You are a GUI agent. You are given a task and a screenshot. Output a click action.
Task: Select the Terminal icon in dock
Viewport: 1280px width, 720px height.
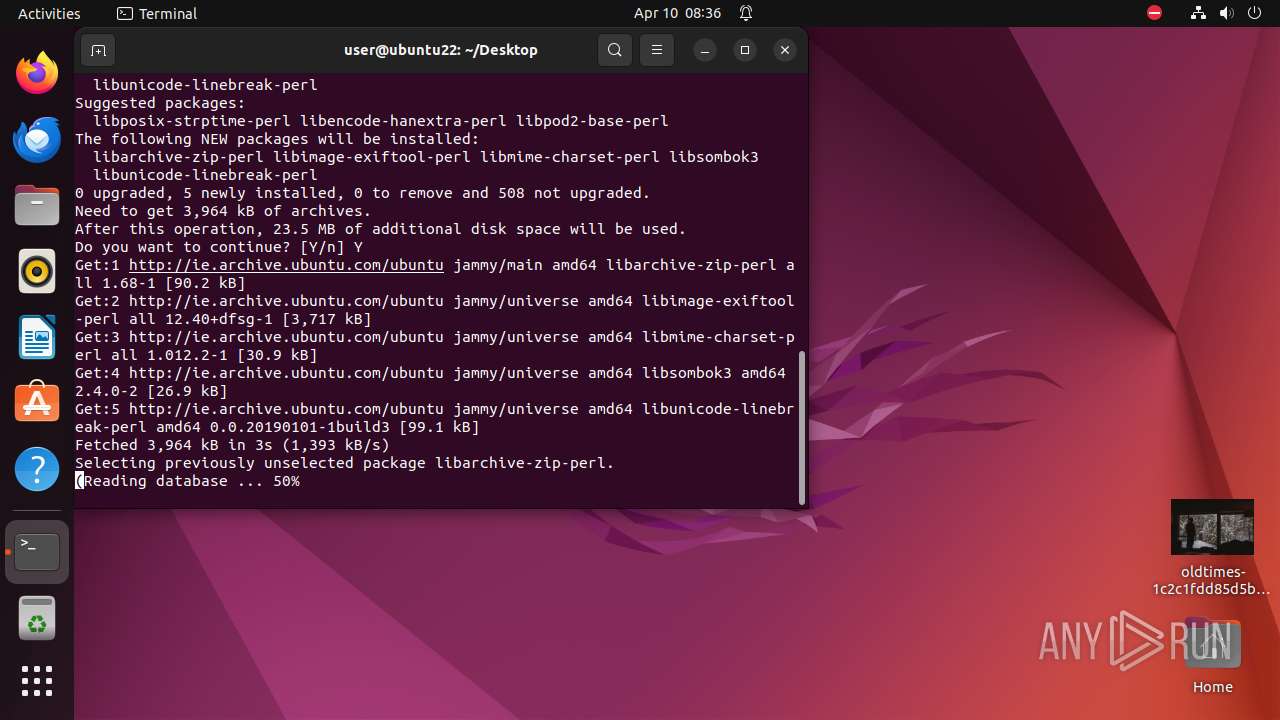[37, 551]
